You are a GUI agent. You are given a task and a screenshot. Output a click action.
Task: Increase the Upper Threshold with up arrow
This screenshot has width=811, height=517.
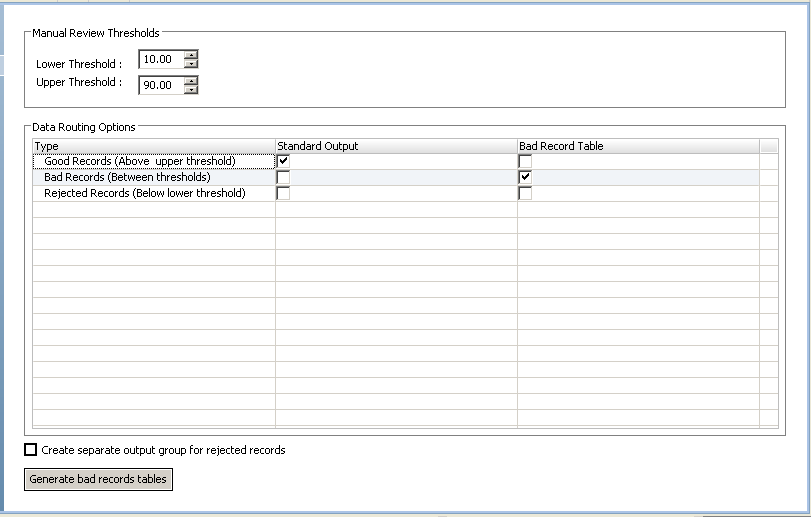coord(191,81)
